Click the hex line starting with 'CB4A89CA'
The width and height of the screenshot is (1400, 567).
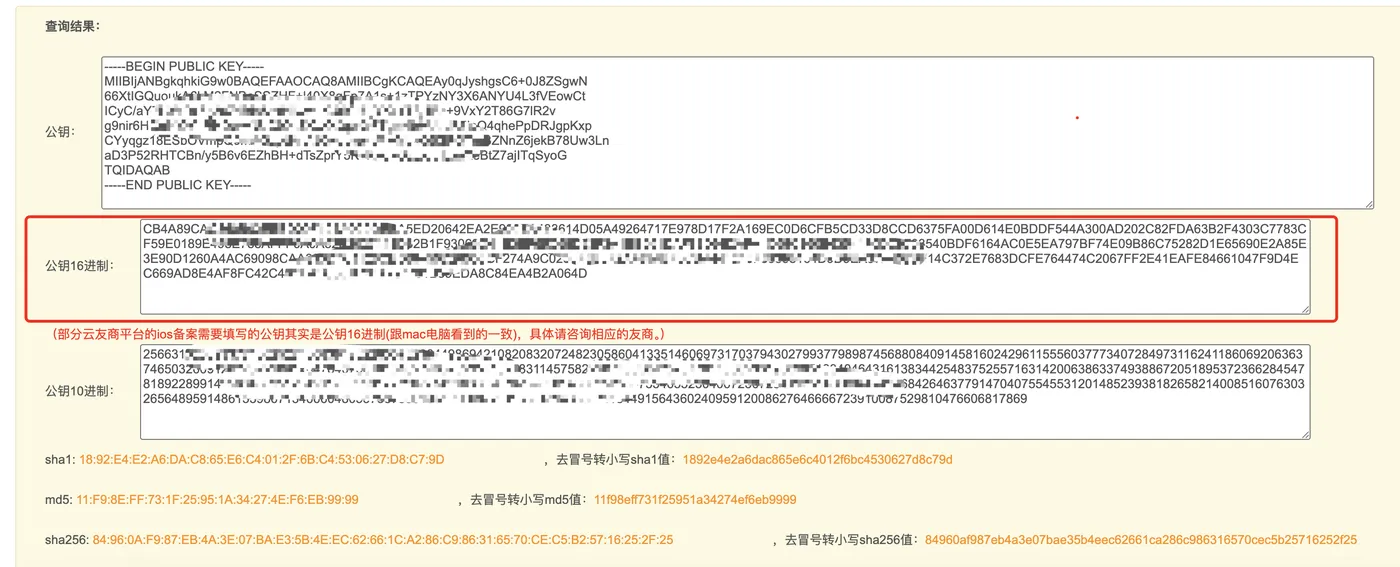(x=724, y=229)
